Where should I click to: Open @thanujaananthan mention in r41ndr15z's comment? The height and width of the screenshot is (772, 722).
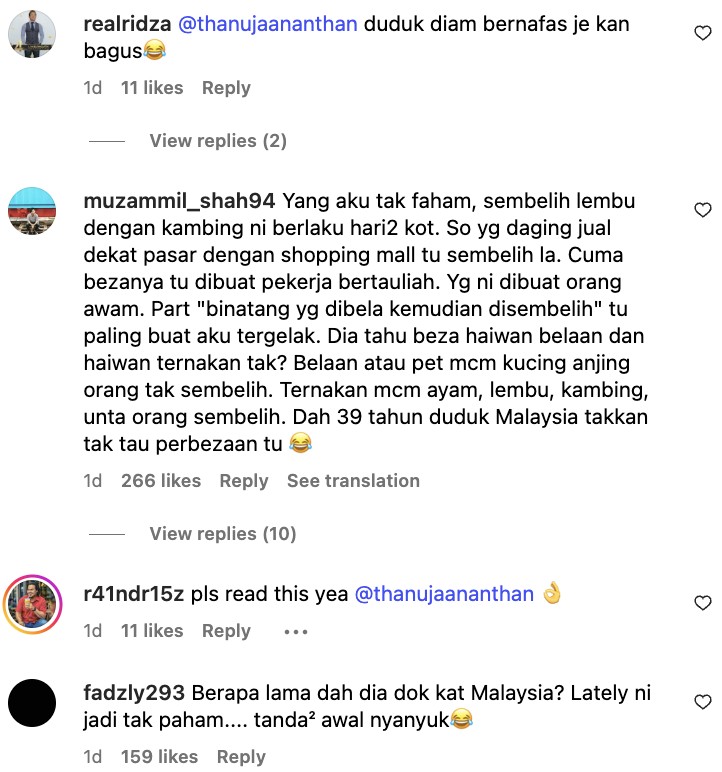pyautogui.click(x=444, y=595)
